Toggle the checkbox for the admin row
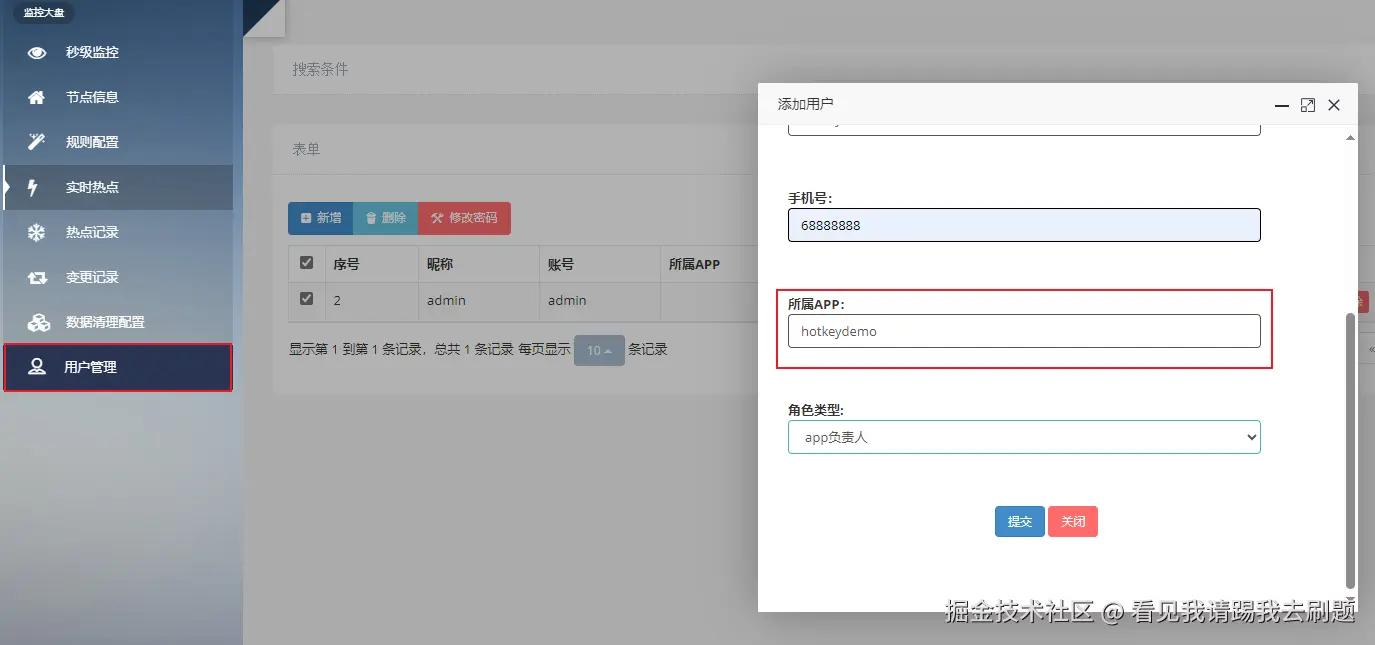 click(x=306, y=298)
